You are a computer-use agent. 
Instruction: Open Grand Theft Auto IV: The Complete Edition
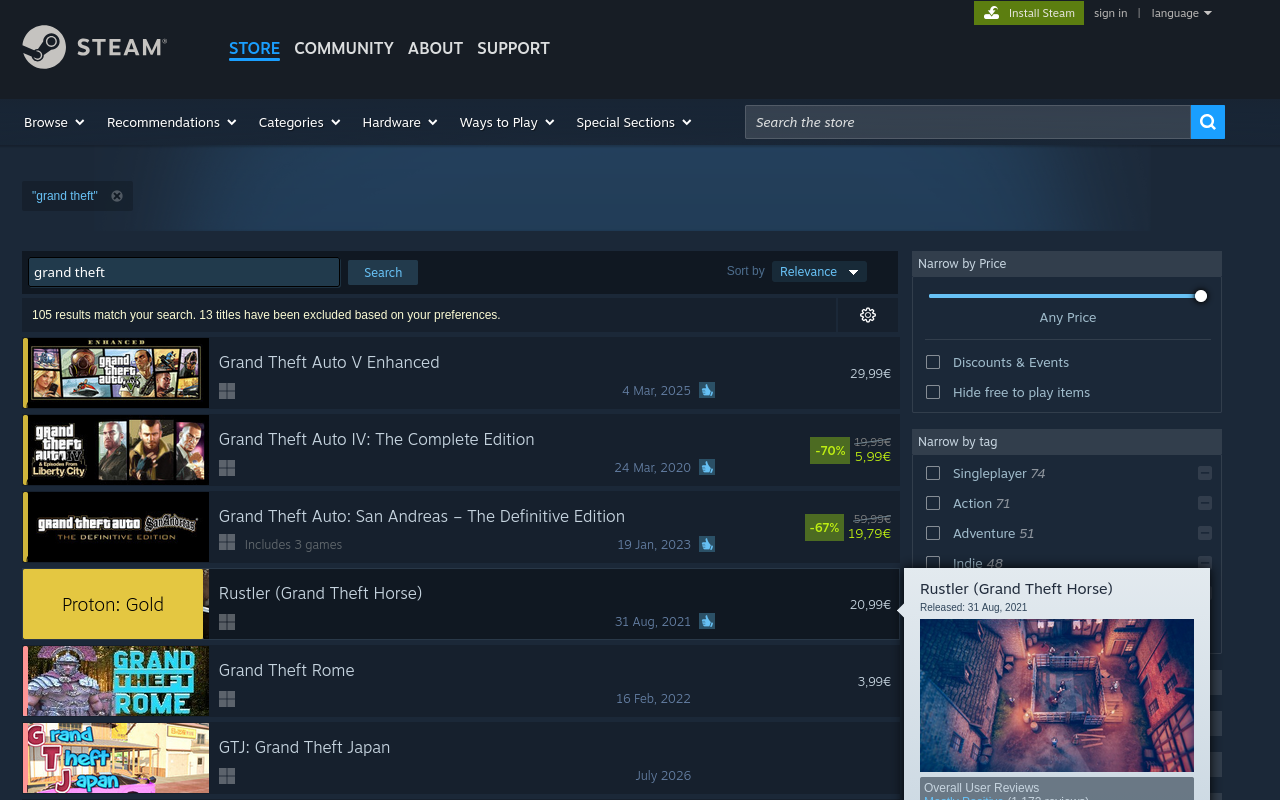pyautogui.click(x=377, y=439)
